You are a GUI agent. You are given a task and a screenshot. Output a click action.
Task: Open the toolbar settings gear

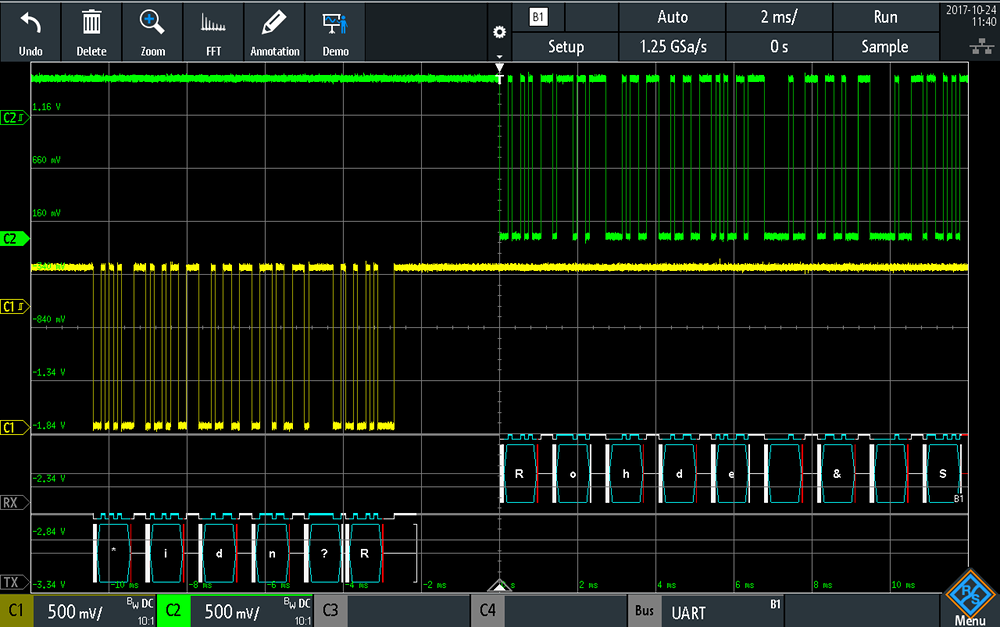(x=499, y=33)
